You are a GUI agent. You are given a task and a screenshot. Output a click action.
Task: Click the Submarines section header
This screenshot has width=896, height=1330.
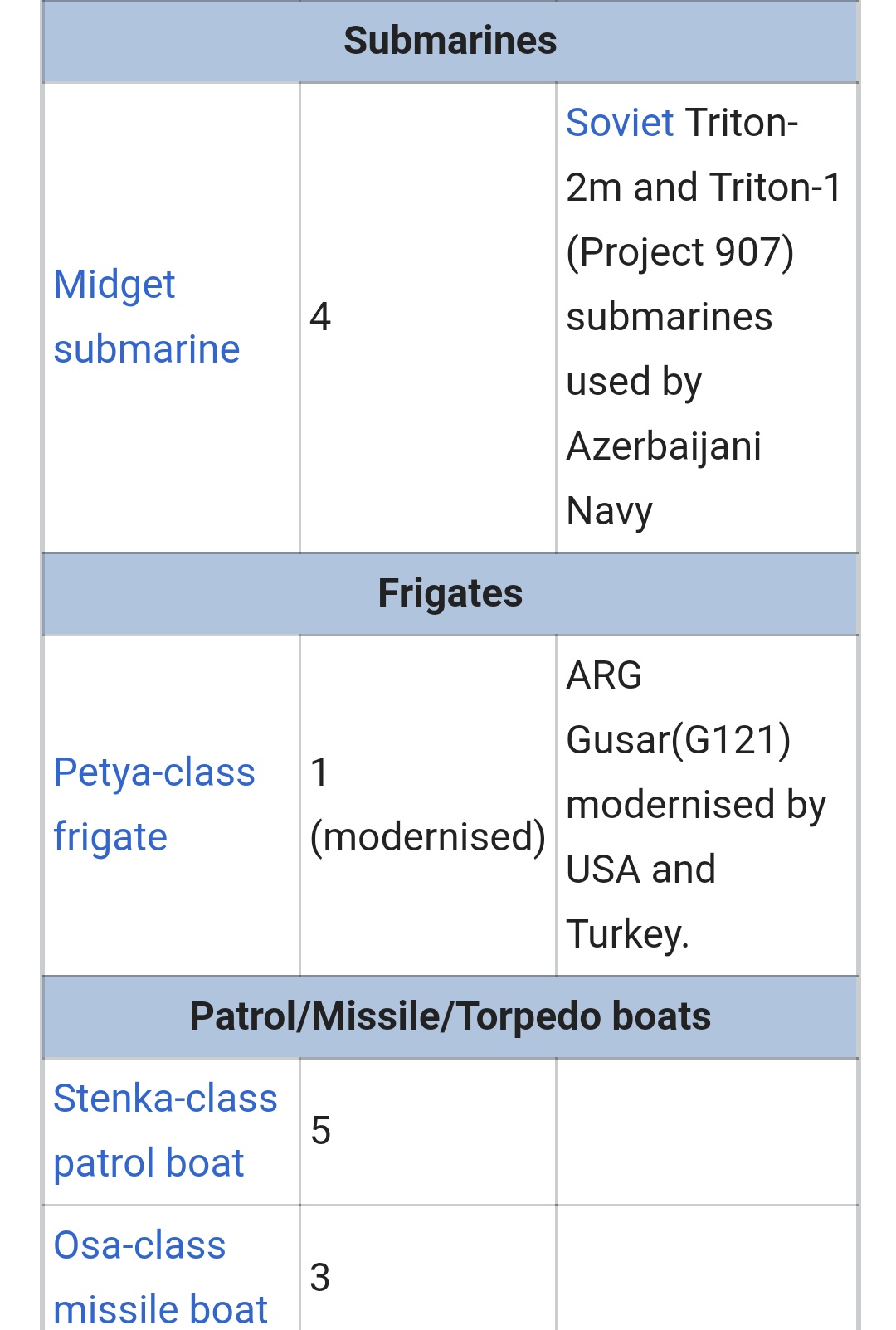coord(450,41)
